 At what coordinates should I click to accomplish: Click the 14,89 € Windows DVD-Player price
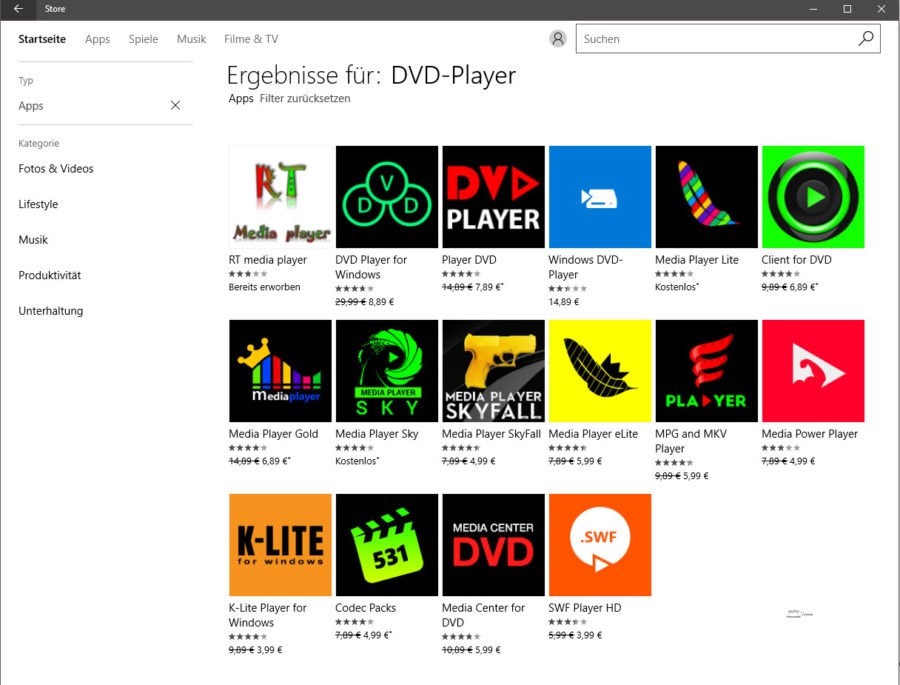tap(564, 301)
